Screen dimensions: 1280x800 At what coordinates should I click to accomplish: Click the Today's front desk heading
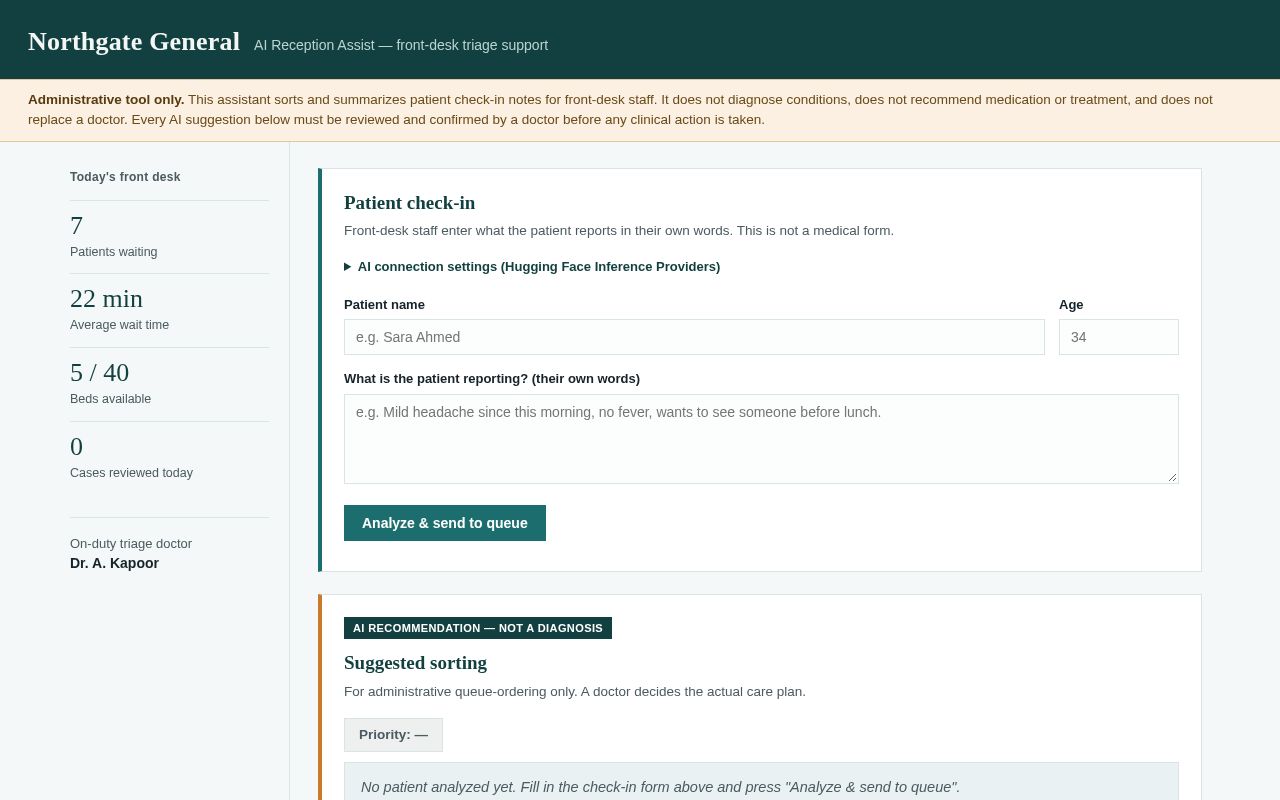(x=125, y=177)
